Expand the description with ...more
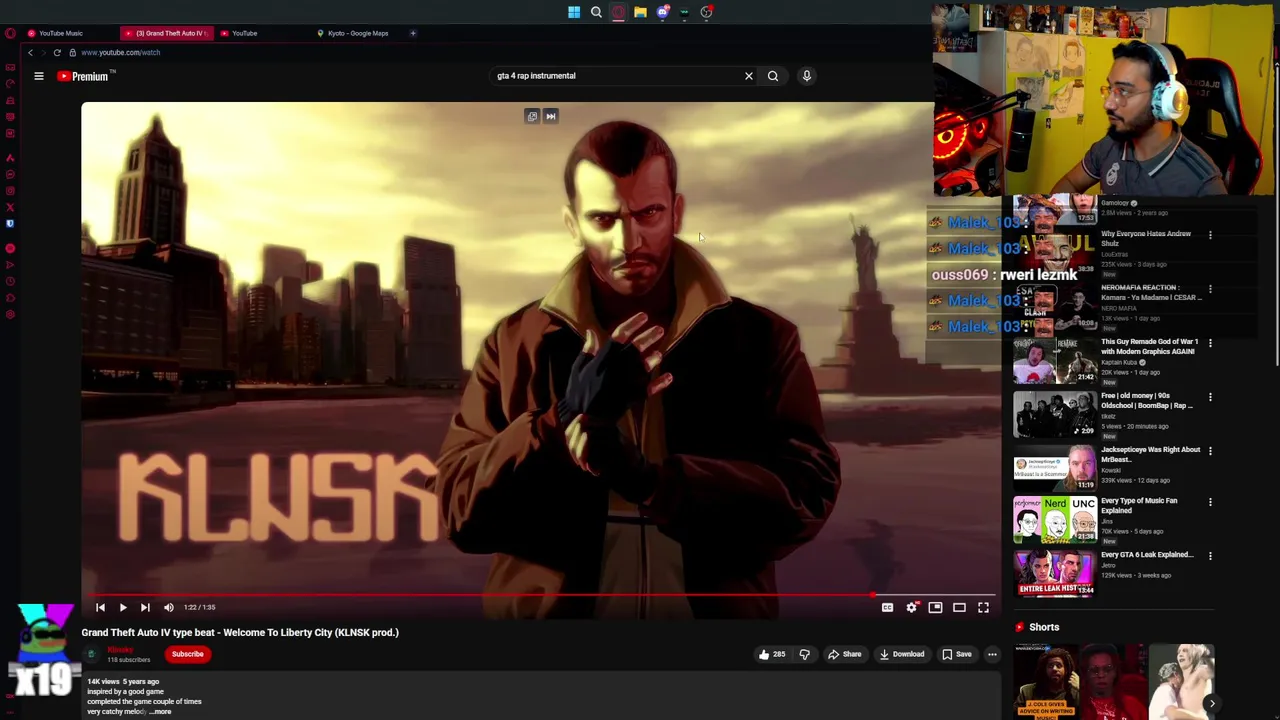1280x720 pixels. (161, 712)
